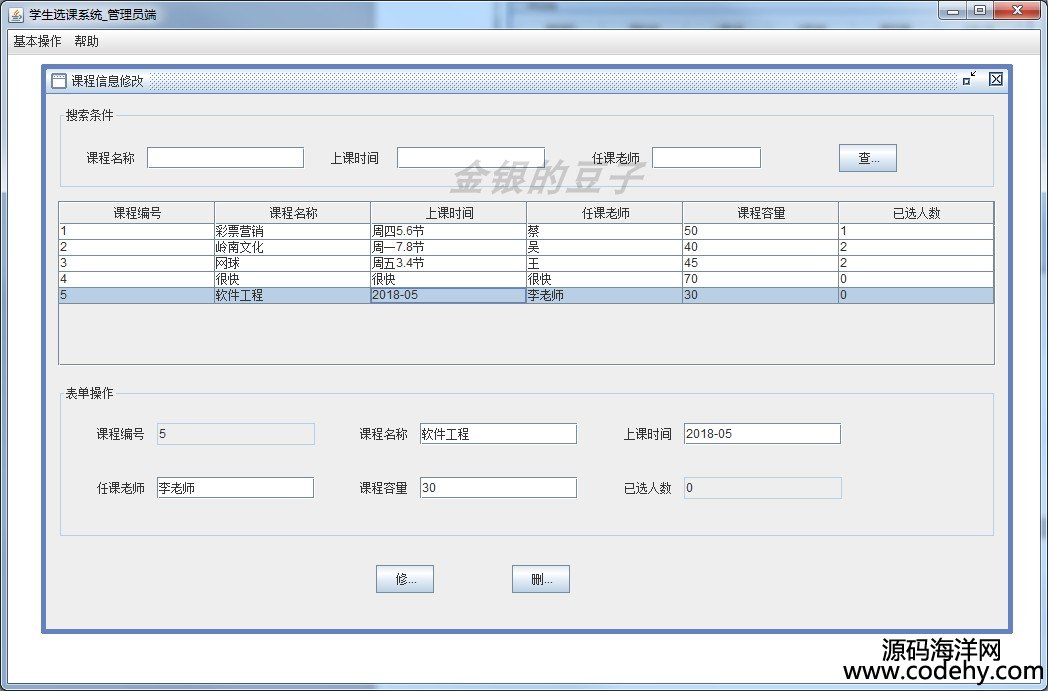
Task: Select the 网球 course row
Action: click(292, 263)
